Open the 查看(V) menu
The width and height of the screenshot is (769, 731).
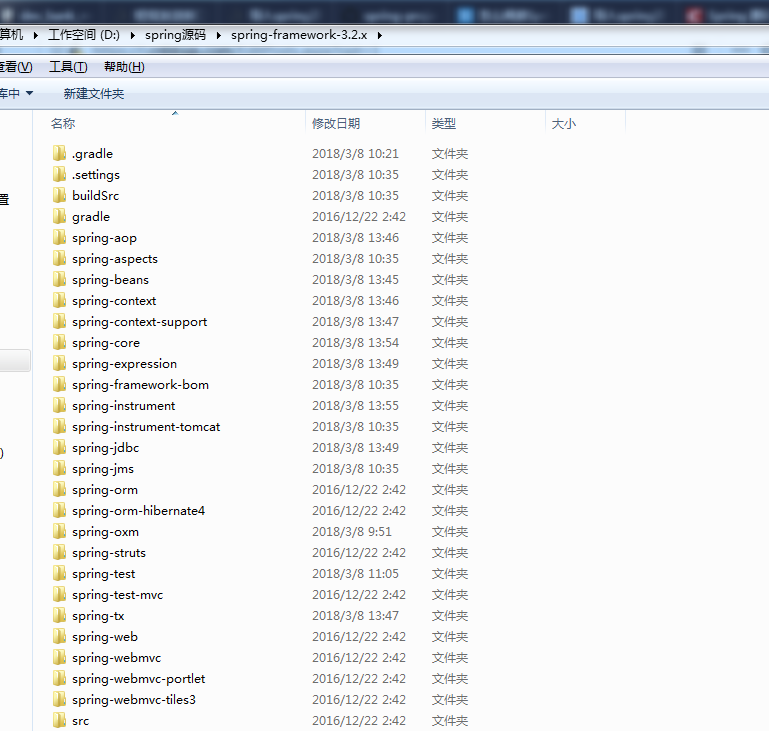click(x=16, y=67)
